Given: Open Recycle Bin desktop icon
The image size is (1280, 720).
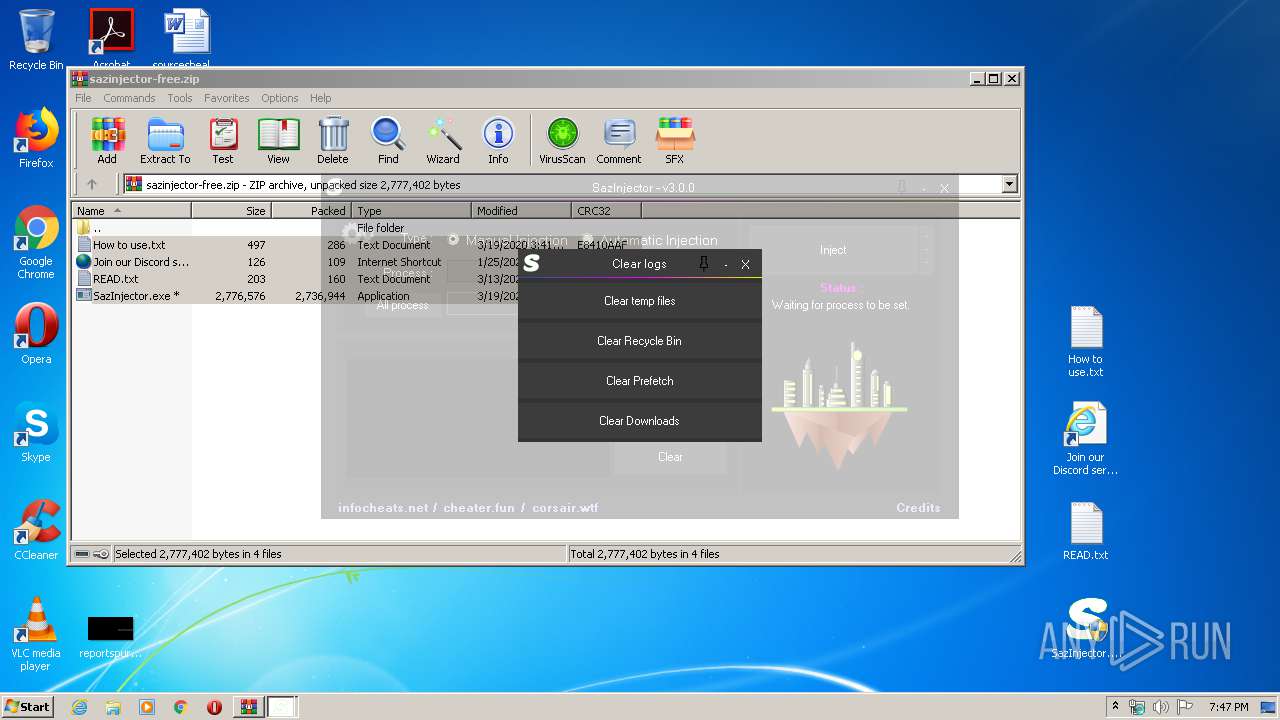Looking at the screenshot, I should 36,40.
